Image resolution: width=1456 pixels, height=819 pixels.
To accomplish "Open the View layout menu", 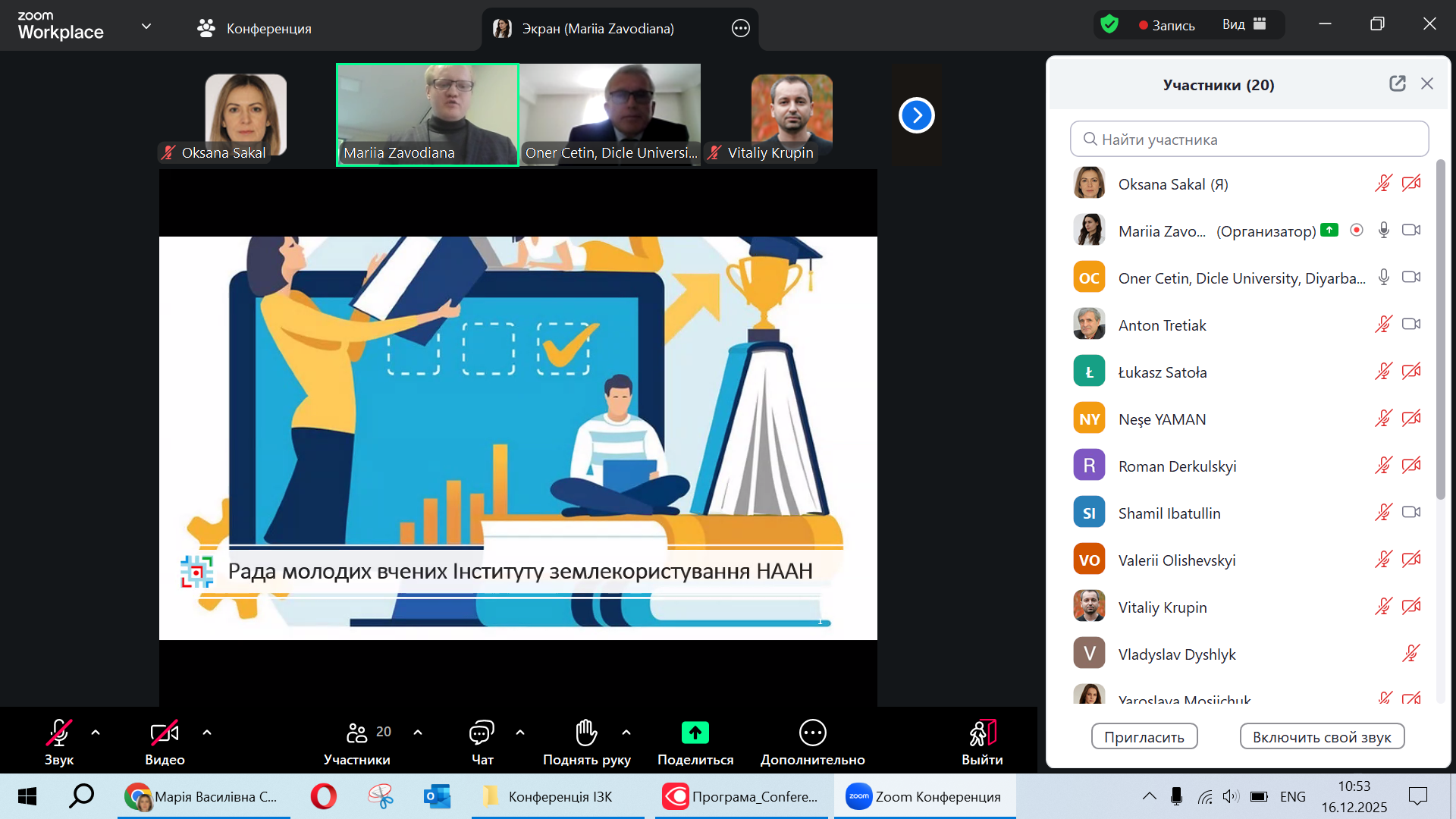I will [x=1244, y=24].
